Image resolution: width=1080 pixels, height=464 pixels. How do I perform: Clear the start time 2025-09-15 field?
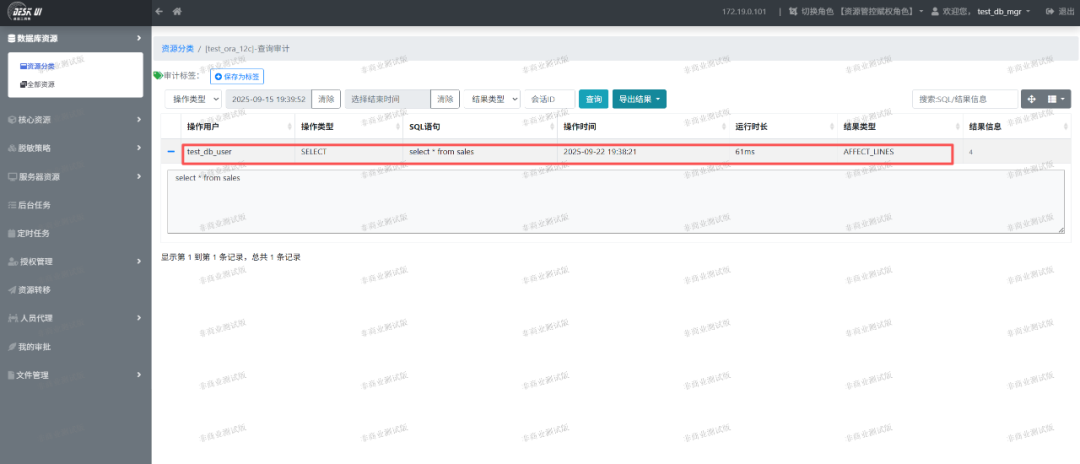(x=326, y=99)
